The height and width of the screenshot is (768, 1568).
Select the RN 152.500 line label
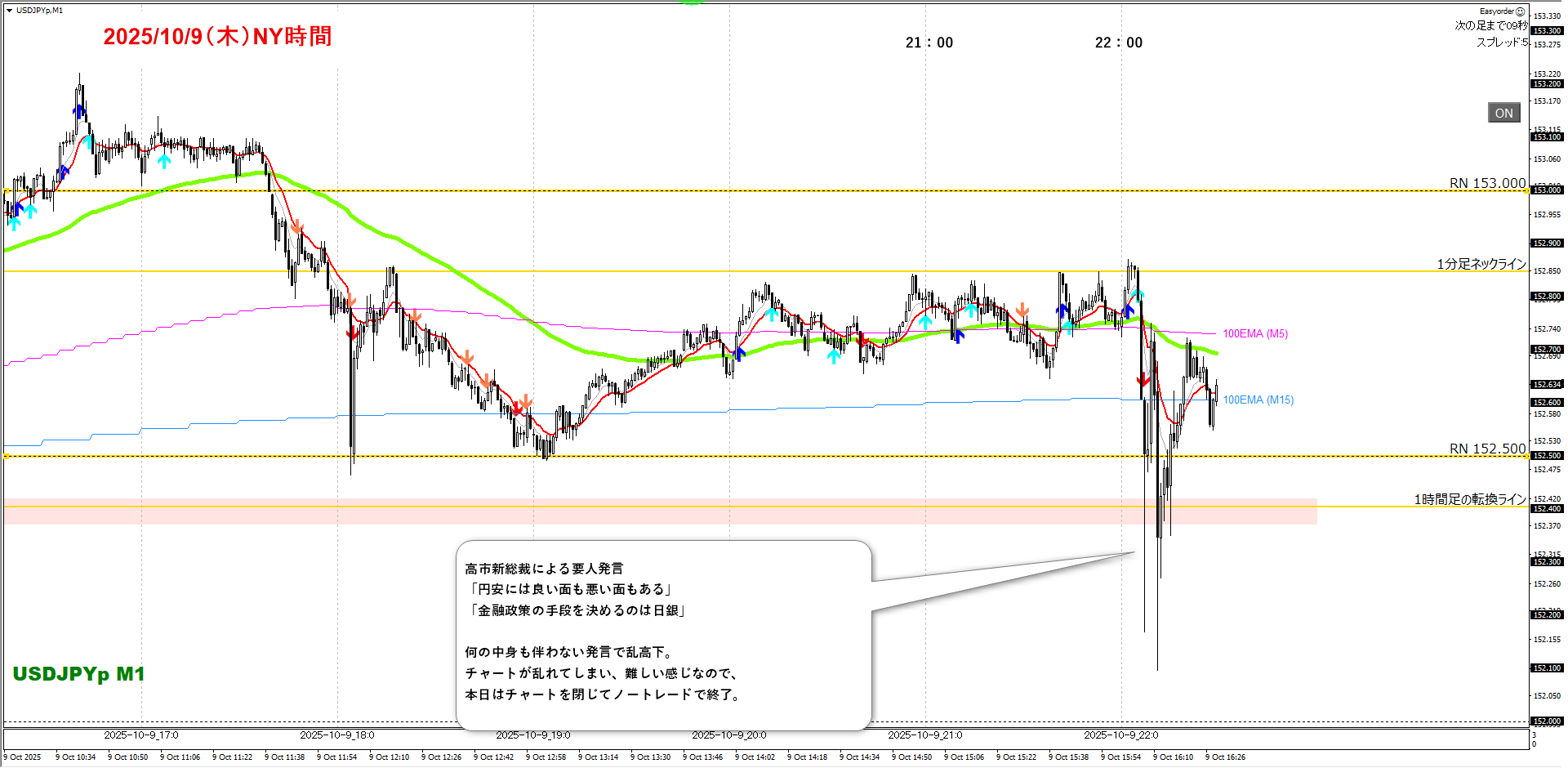click(1486, 449)
